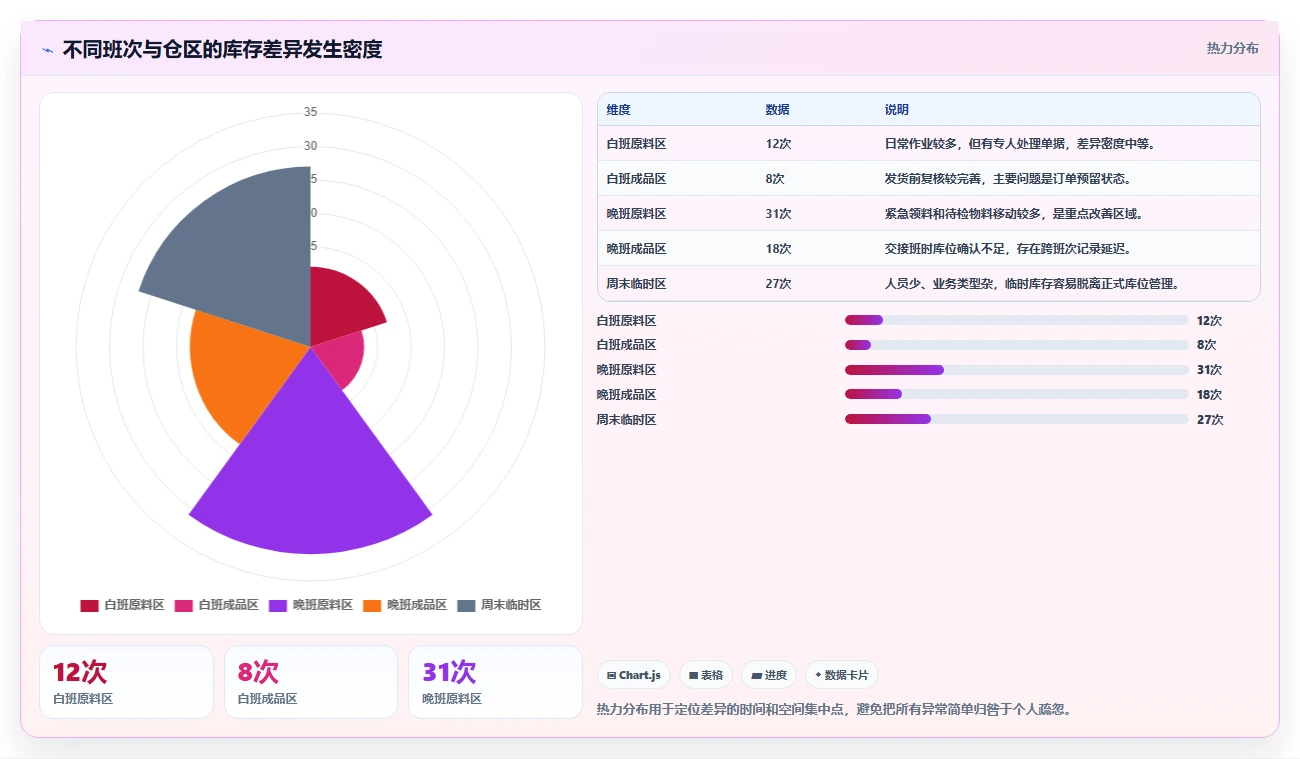1300x759 pixels.
Task: Open the 12次 白班原料区 data card
Action: tap(126, 682)
